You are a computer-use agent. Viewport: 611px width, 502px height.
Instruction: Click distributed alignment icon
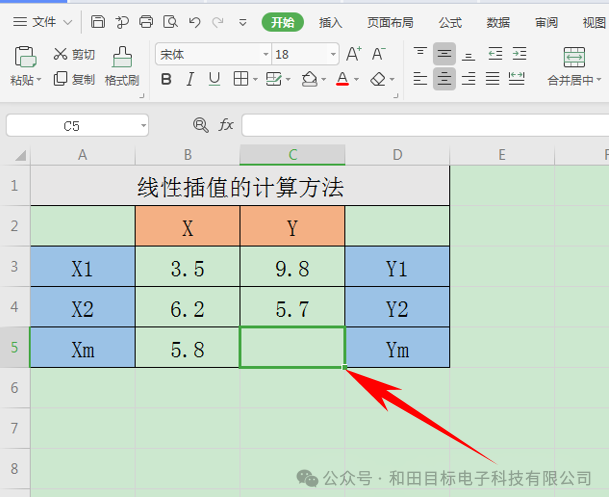pyautogui.click(x=517, y=79)
